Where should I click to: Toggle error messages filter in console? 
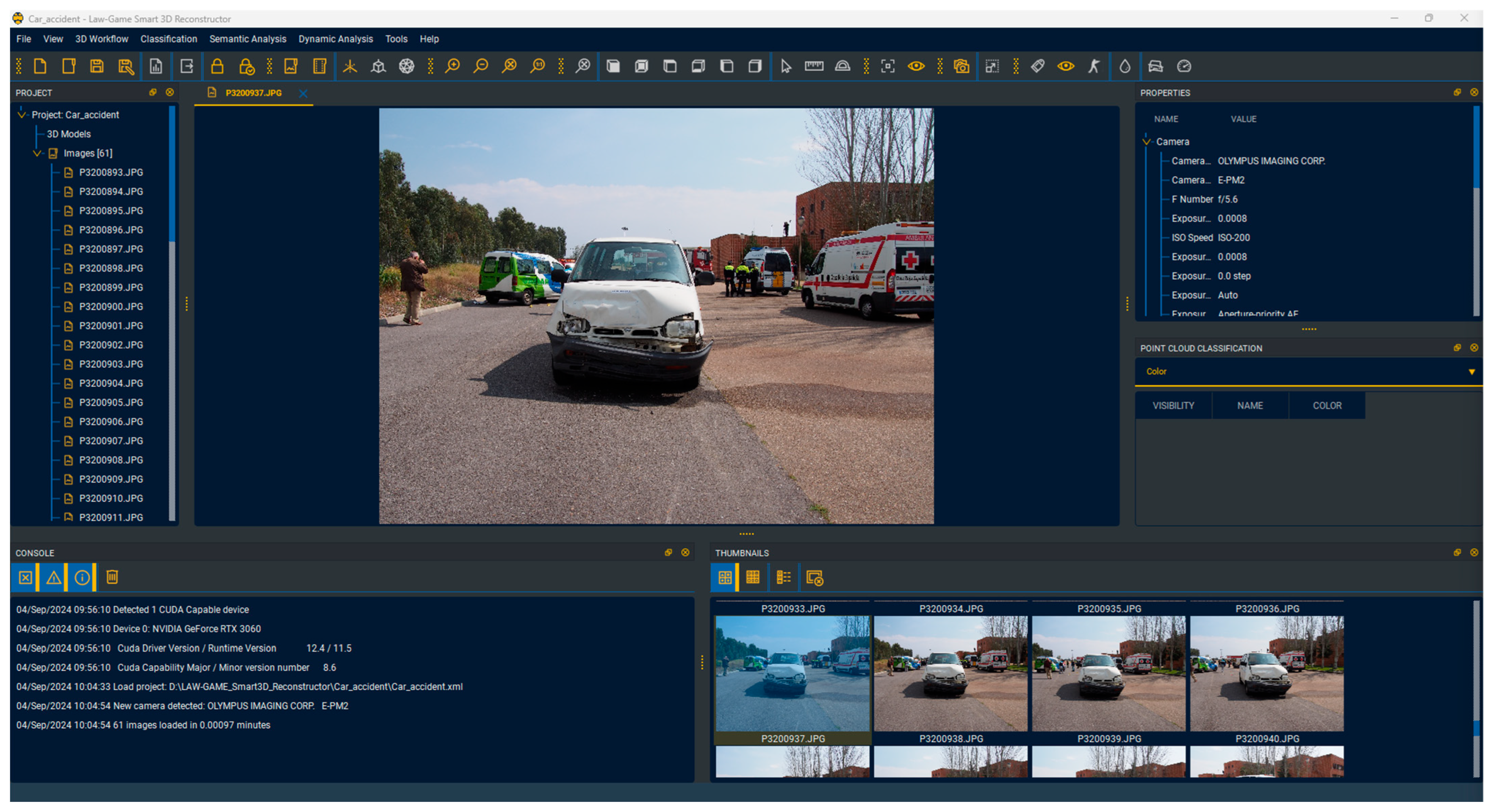pos(25,577)
